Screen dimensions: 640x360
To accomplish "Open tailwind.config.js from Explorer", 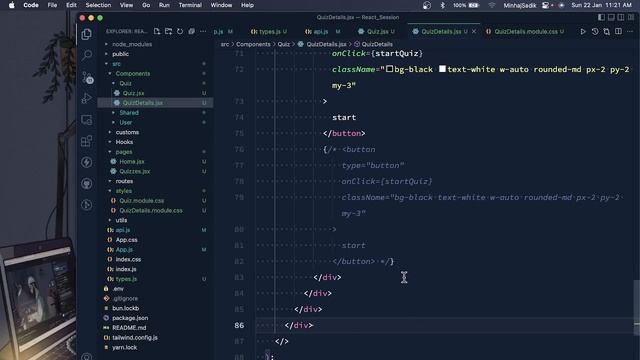I will click(135, 338).
